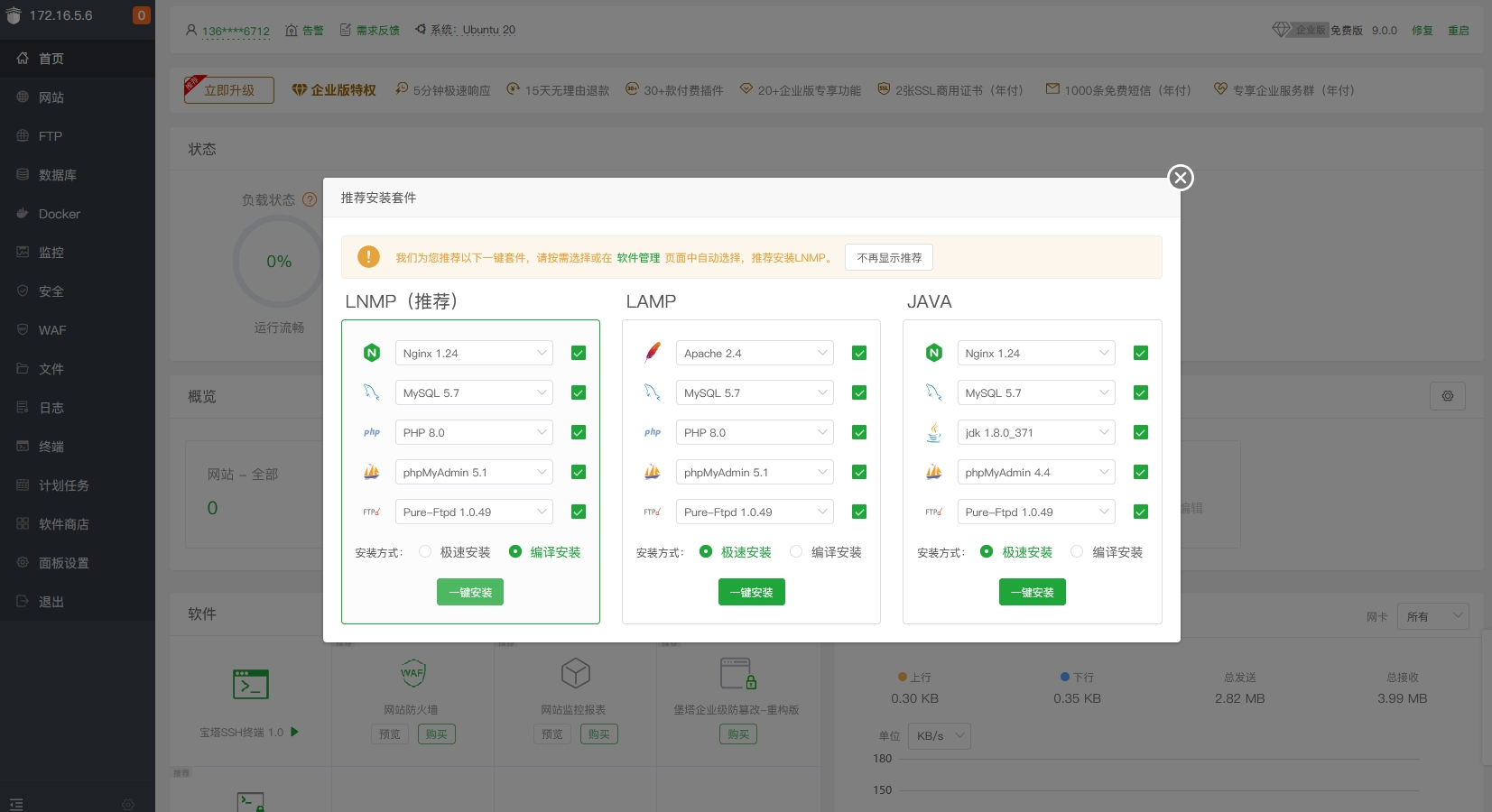Click 购买 button under 网站防火墙
Viewport: 1492px width, 812px height.
437,734
